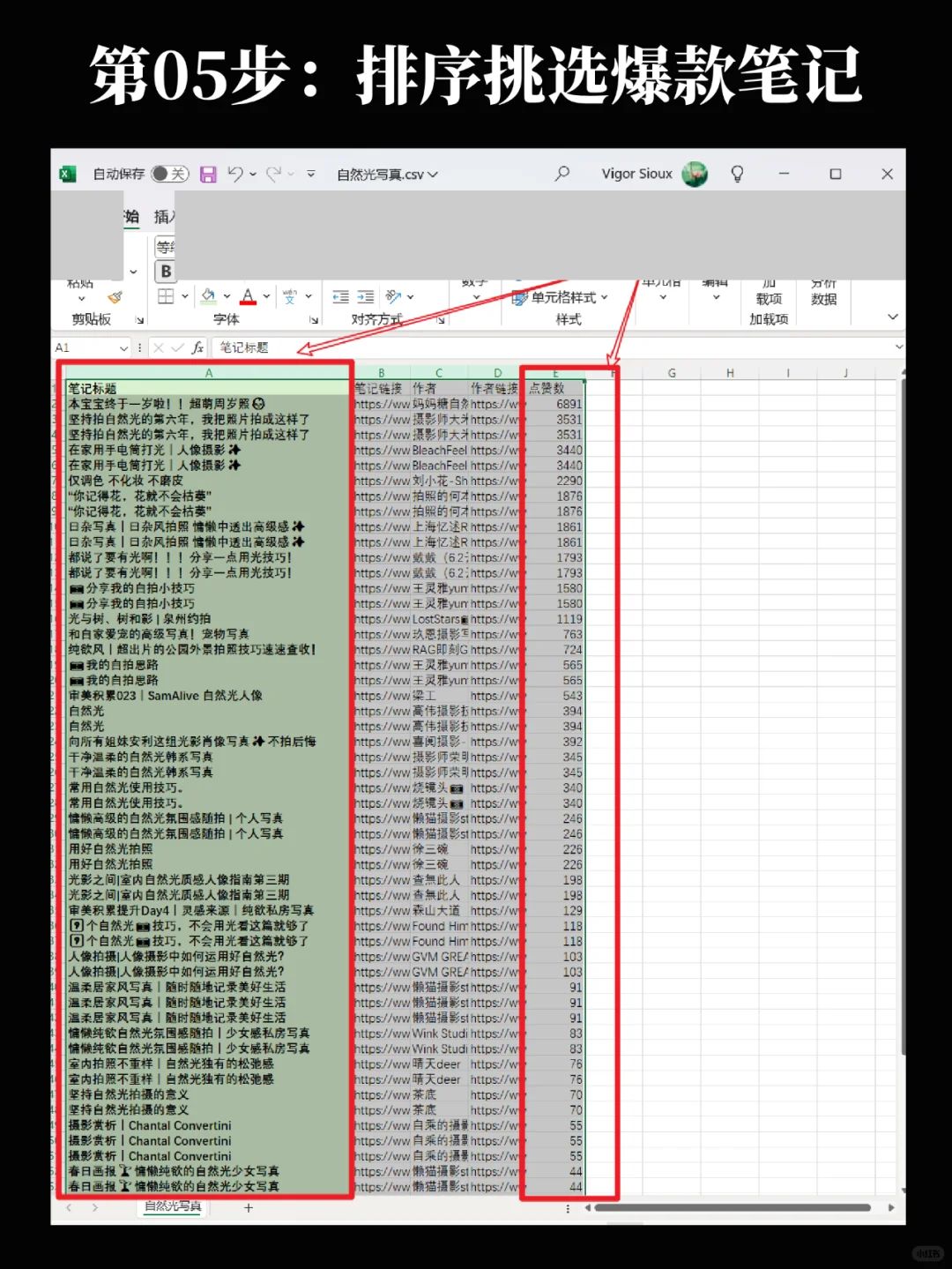Open the Name Box dropdown

[124, 347]
